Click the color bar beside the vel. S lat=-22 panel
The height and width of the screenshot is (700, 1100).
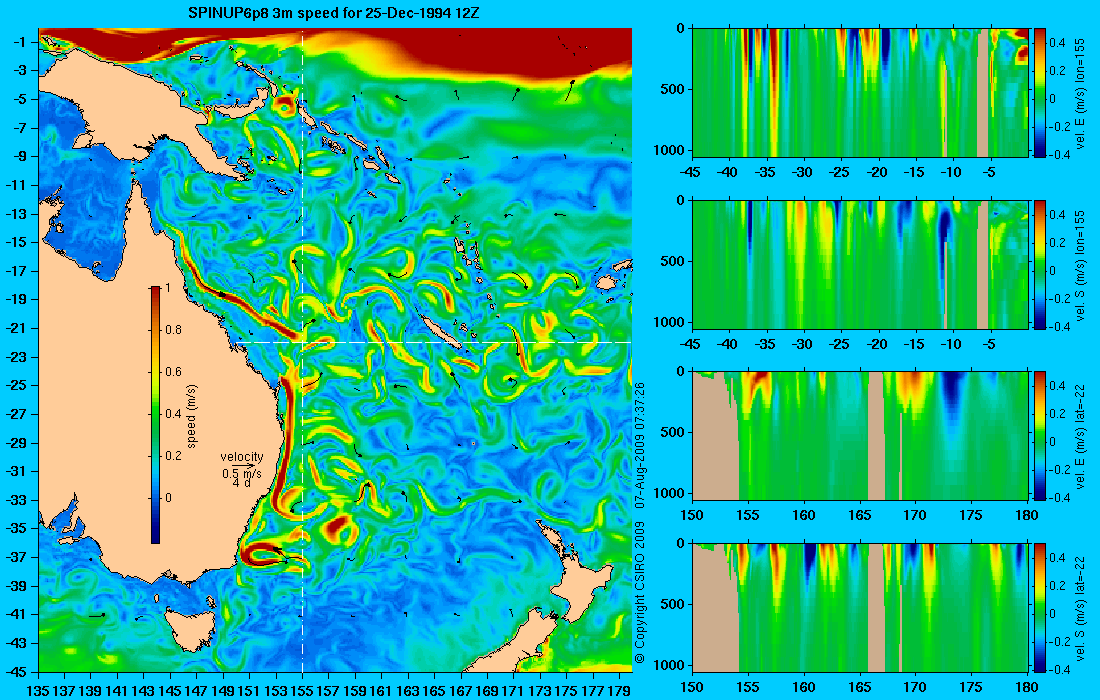[x=1040, y=607]
